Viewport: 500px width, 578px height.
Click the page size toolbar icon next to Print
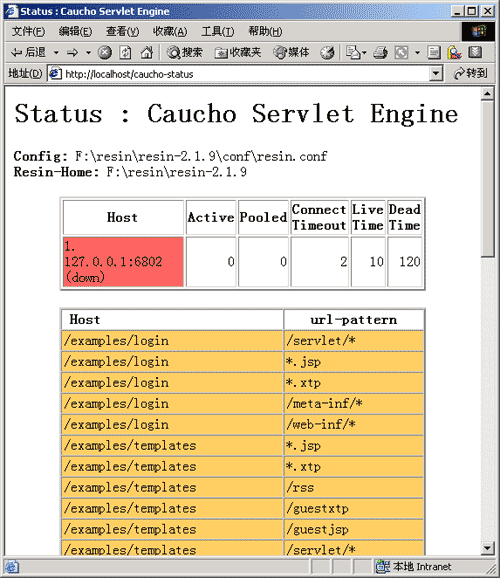coord(402,53)
